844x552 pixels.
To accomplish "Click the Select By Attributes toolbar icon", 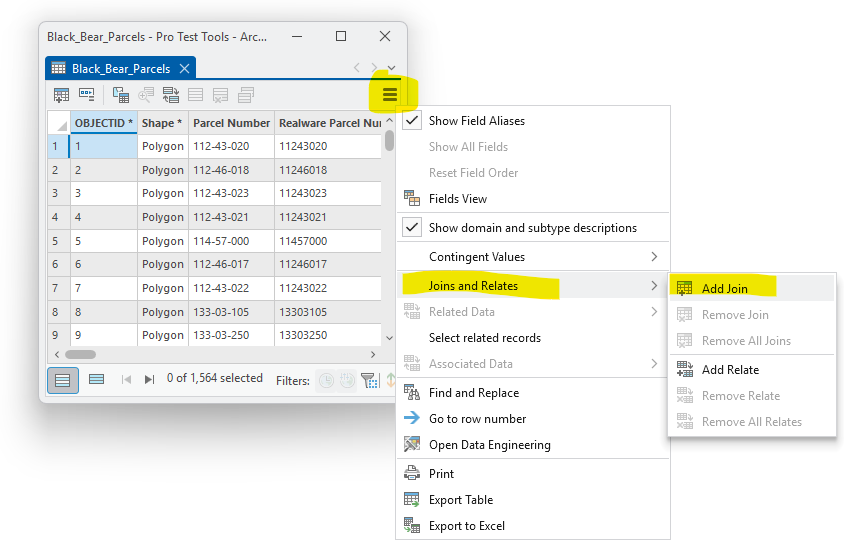I will tap(121, 95).
